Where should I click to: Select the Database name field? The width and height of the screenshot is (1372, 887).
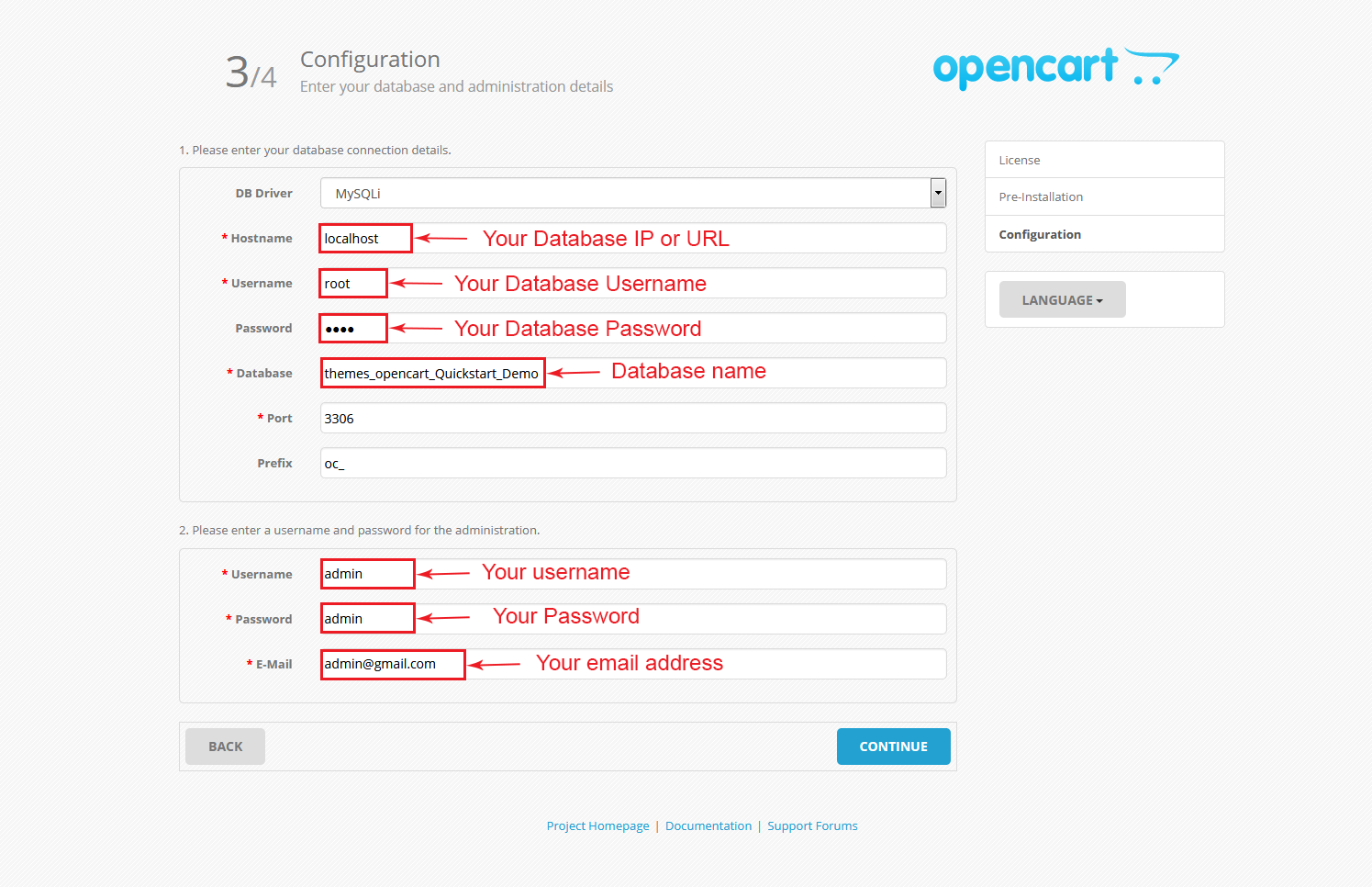click(x=633, y=374)
